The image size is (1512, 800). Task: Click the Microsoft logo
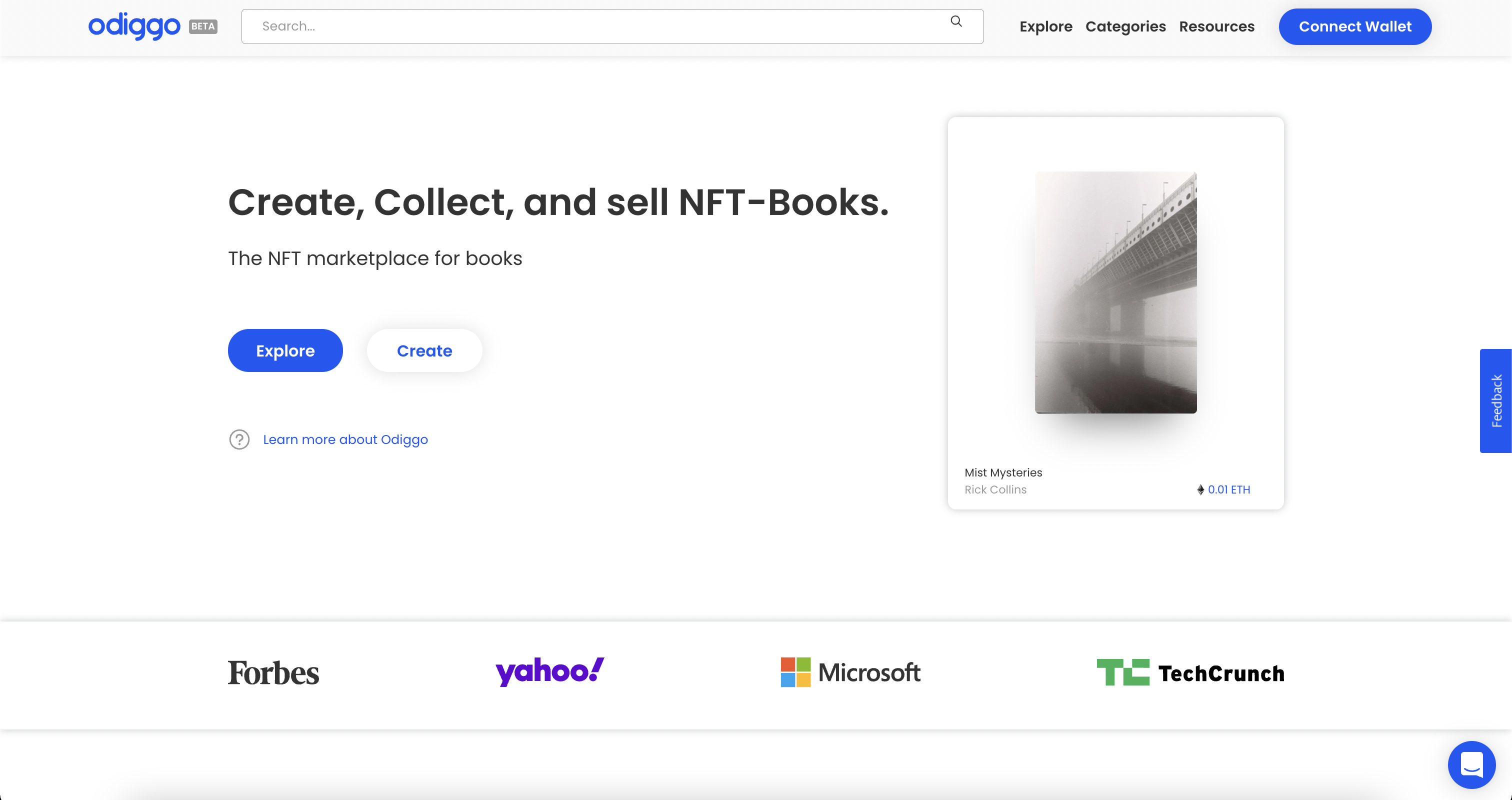pos(850,672)
